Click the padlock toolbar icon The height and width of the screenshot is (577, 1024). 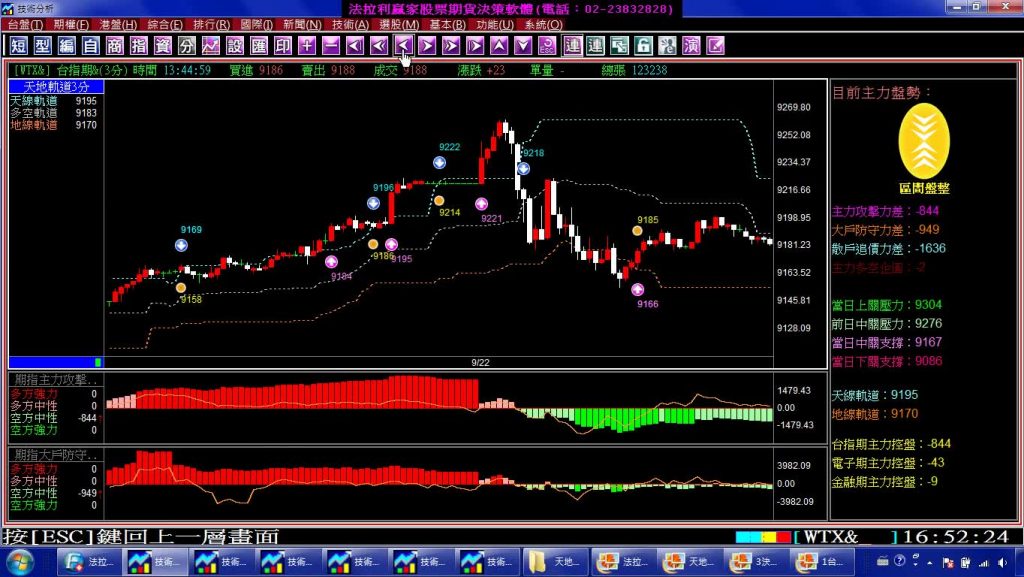click(x=643, y=46)
